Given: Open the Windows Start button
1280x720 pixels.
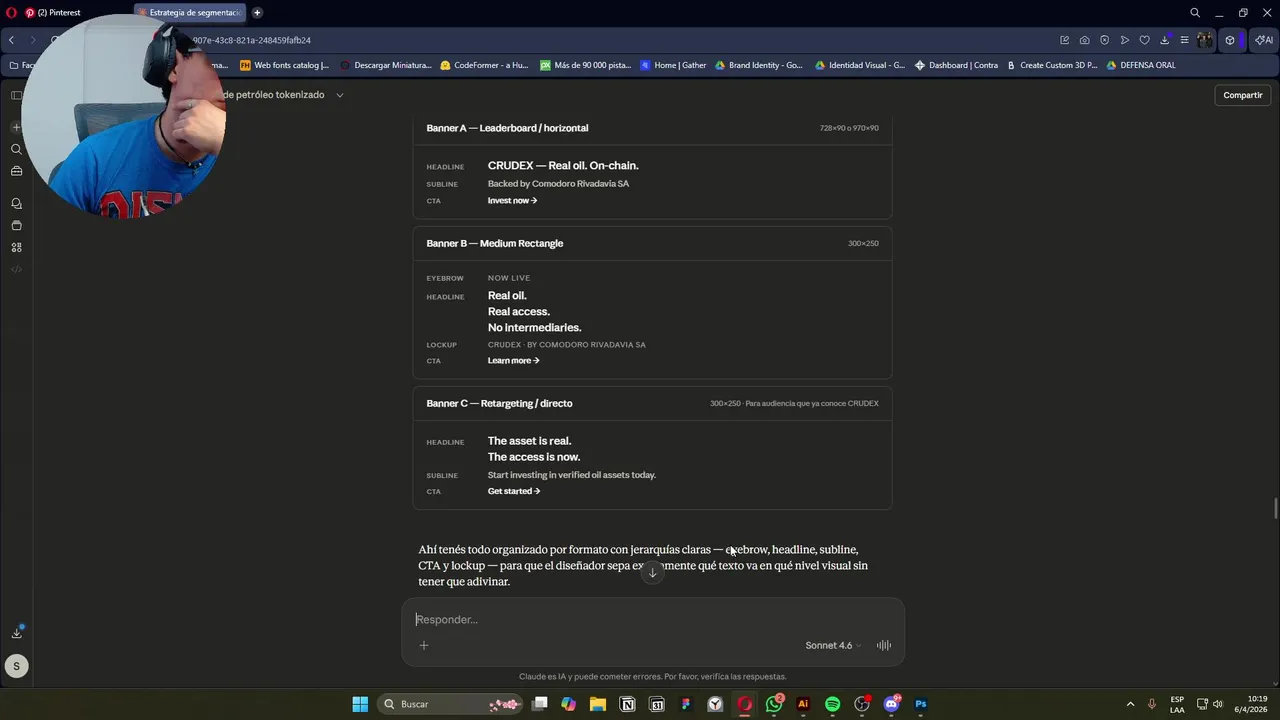Looking at the screenshot, I should point(360,704).
